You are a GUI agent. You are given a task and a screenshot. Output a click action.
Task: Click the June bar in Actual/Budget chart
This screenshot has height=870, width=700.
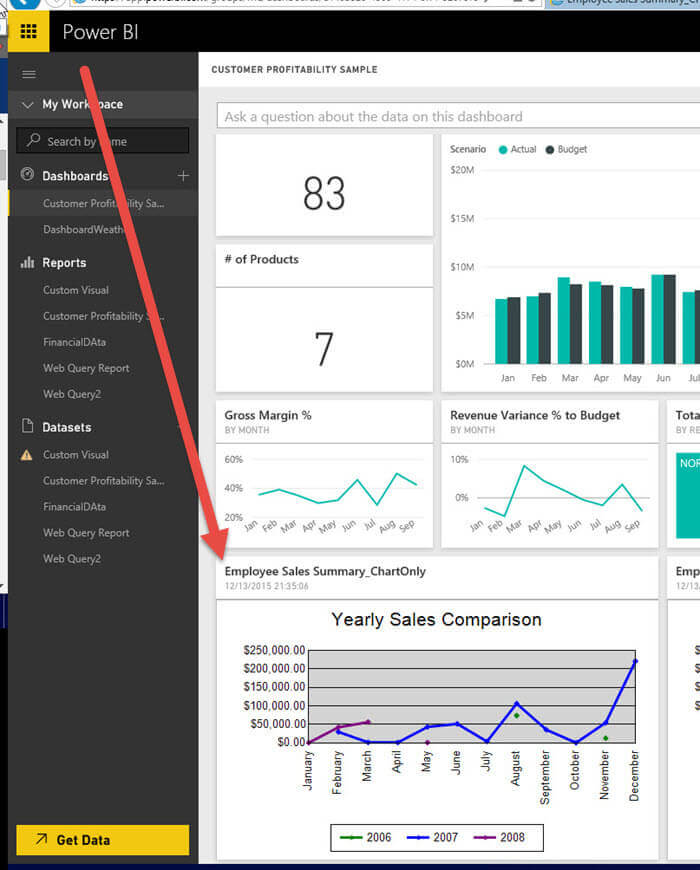coord(663,319)
